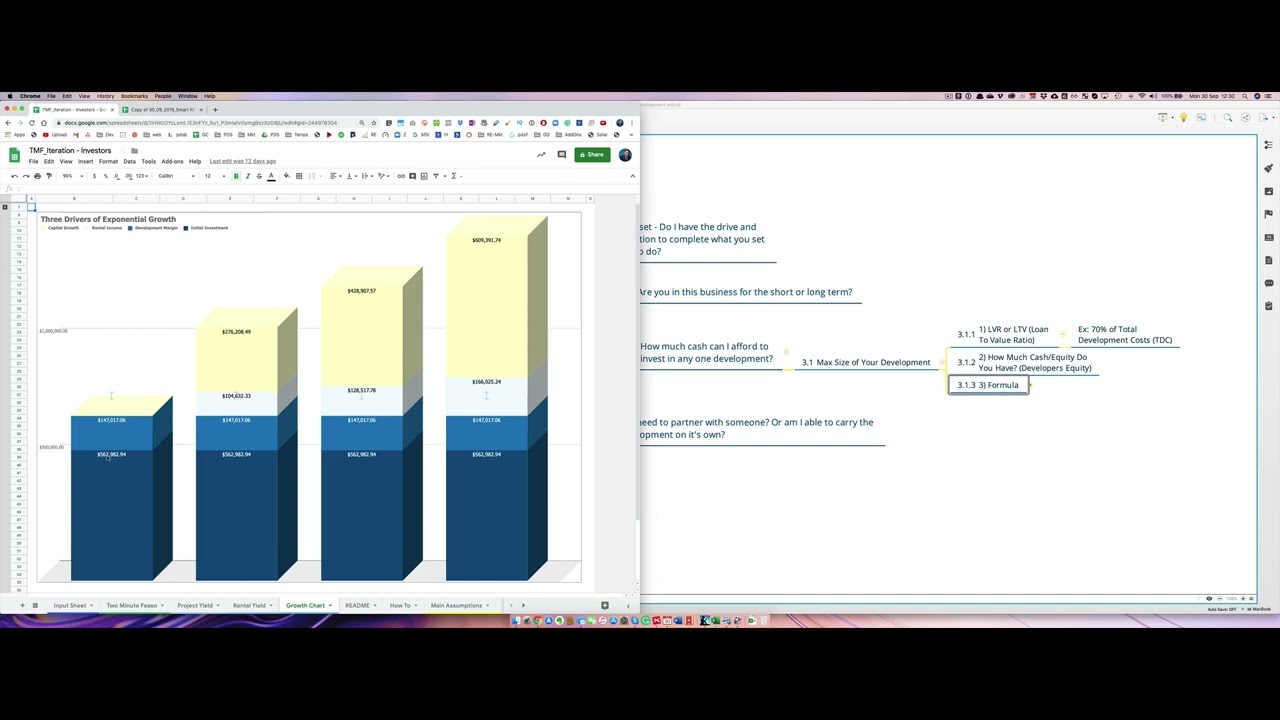This screenshot has width=1280, height=720.
Task: Open the Add-ons menu in Sheets
Action: tap(172, 161)
